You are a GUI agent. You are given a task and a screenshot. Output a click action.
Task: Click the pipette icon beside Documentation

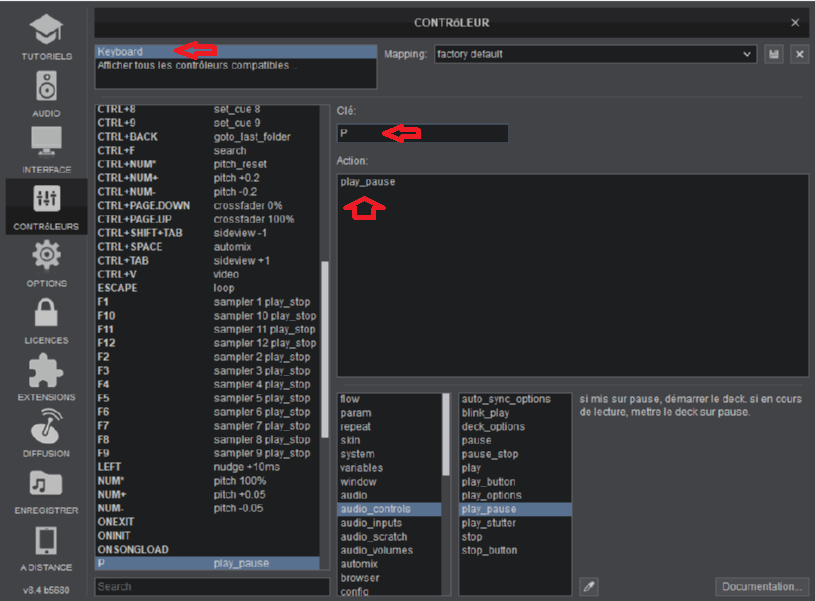click(x=589, y=586)
